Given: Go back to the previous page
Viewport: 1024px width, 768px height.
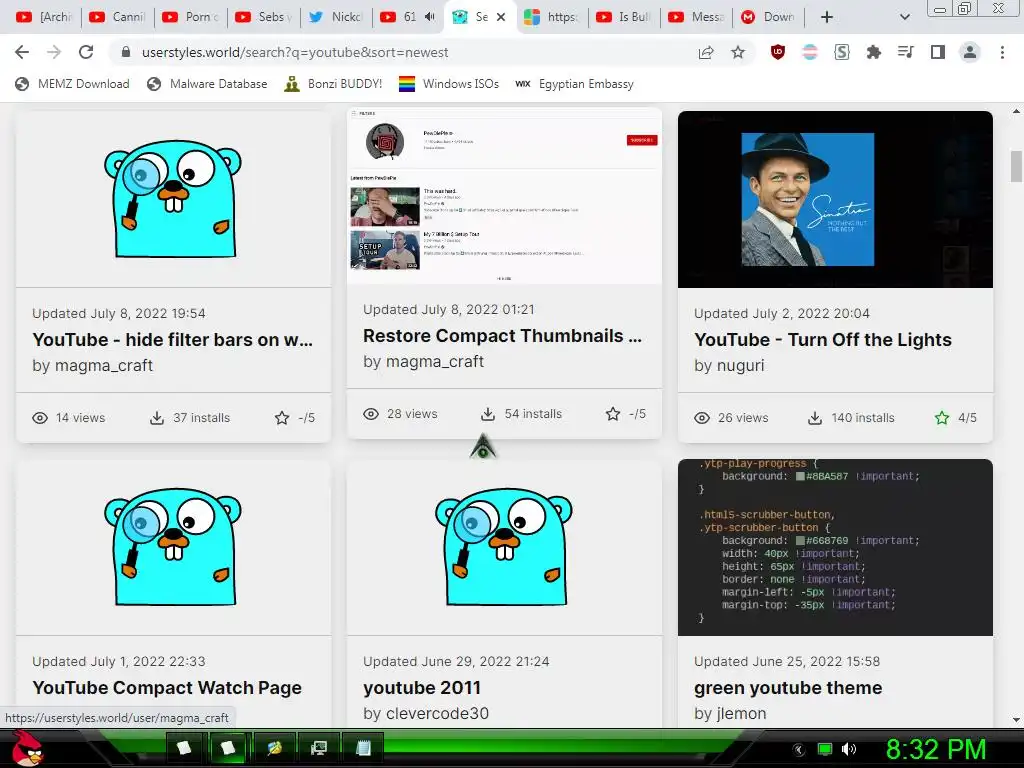Looking at the screenshot, I should [22, 52].
